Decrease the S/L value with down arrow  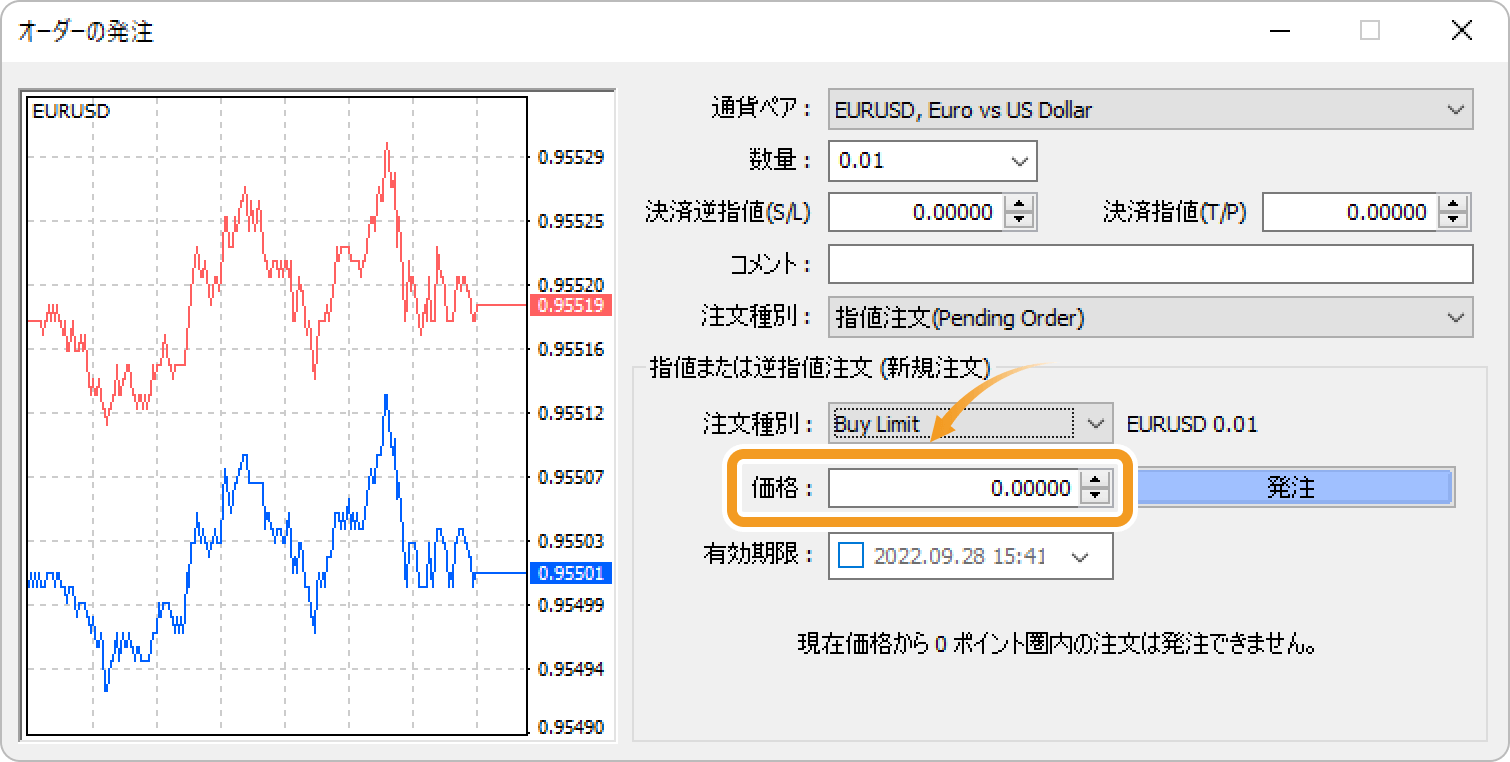click(1019, 221)
